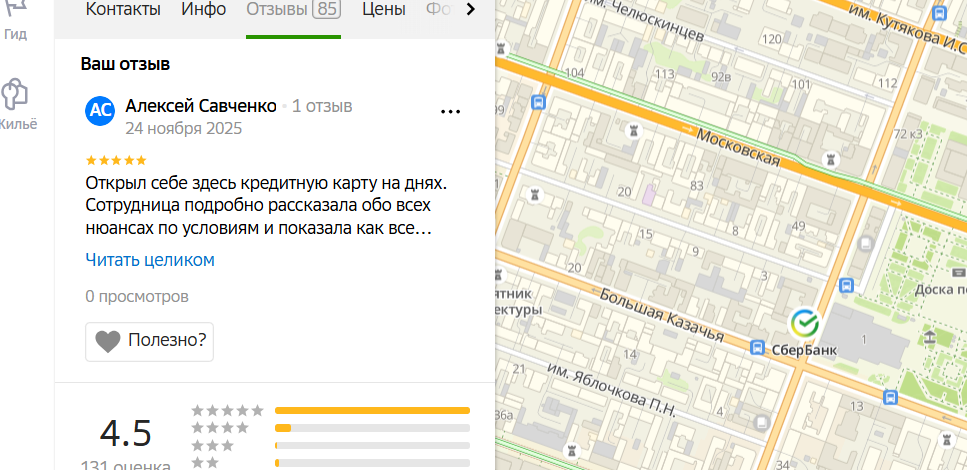Click the five-star rating of the review

tap(116, 161)
